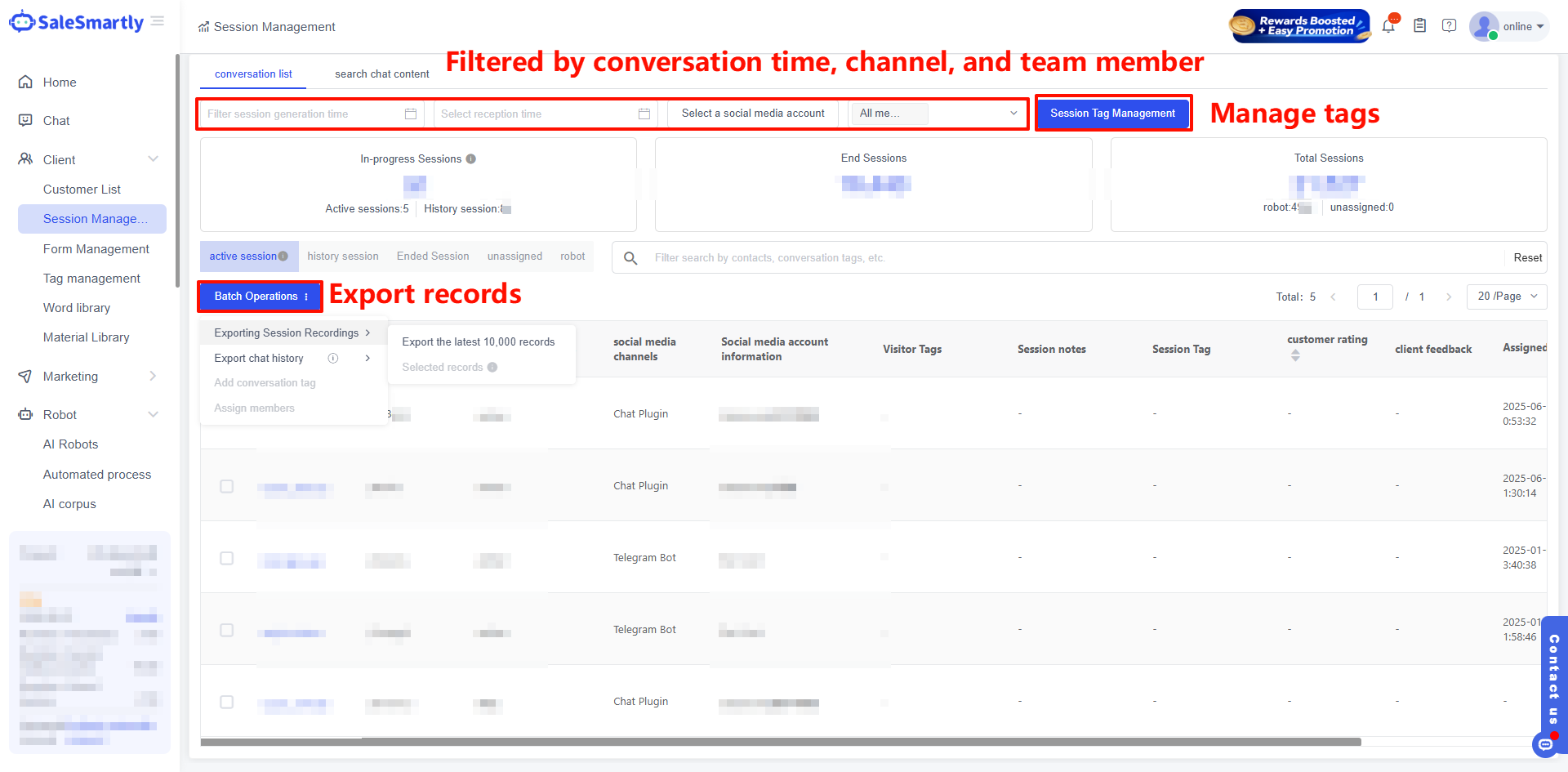Open the Home page from the sidebar
The height and width of the screenshot is (772, 1568).
tap(58, 82)
